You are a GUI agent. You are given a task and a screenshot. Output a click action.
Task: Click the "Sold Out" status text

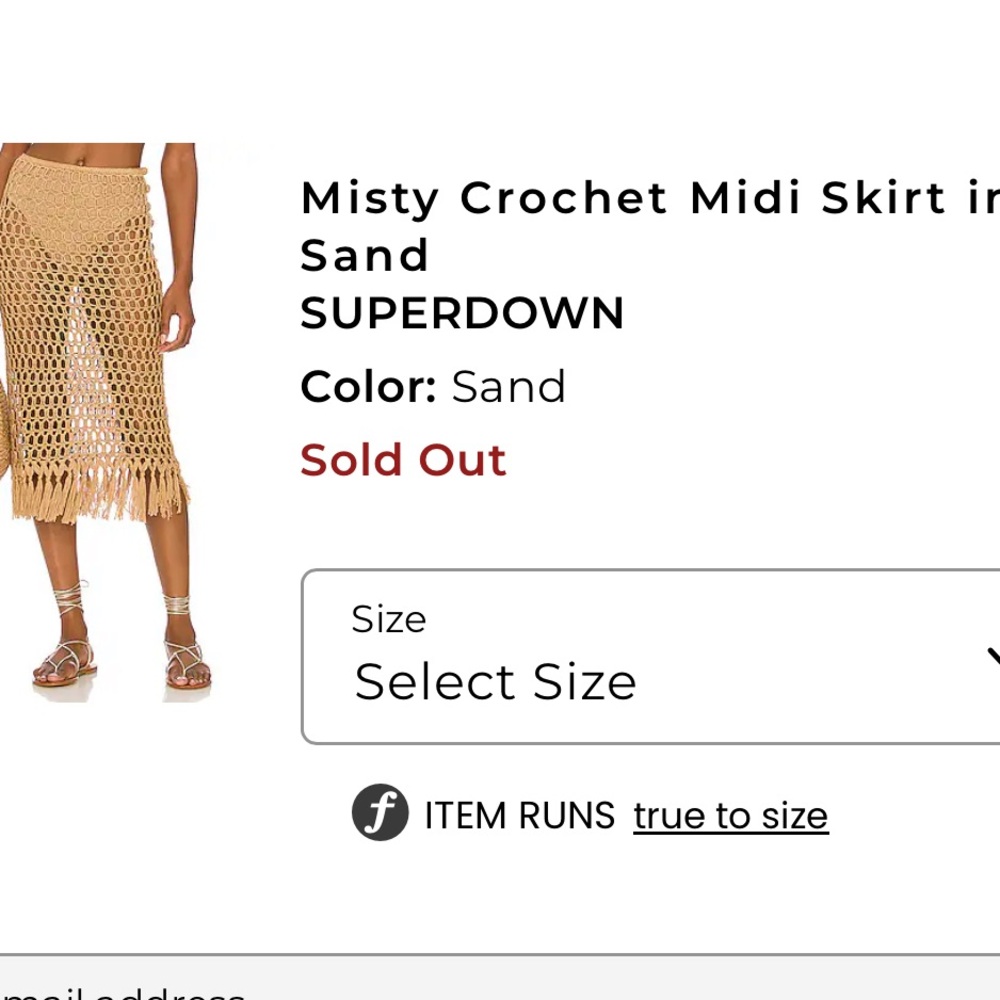(403, 459)
